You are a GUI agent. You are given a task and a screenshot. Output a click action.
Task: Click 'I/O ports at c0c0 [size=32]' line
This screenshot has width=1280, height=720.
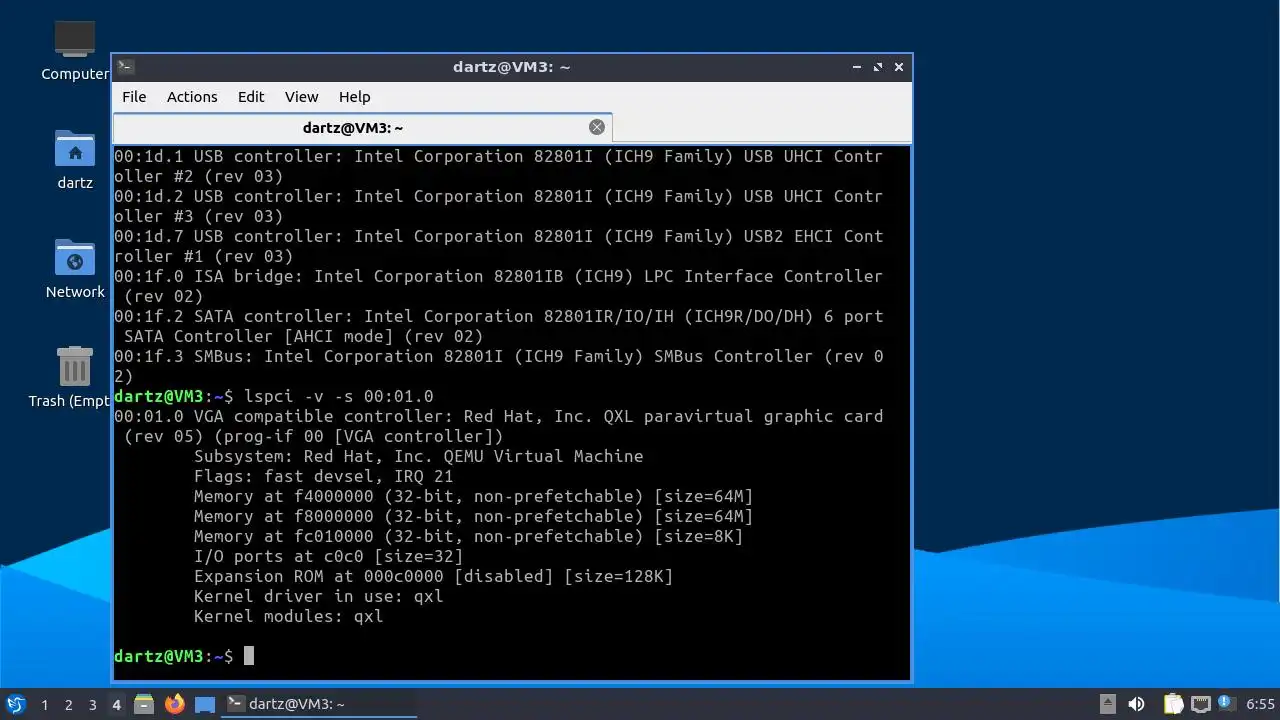pos(328,556)
